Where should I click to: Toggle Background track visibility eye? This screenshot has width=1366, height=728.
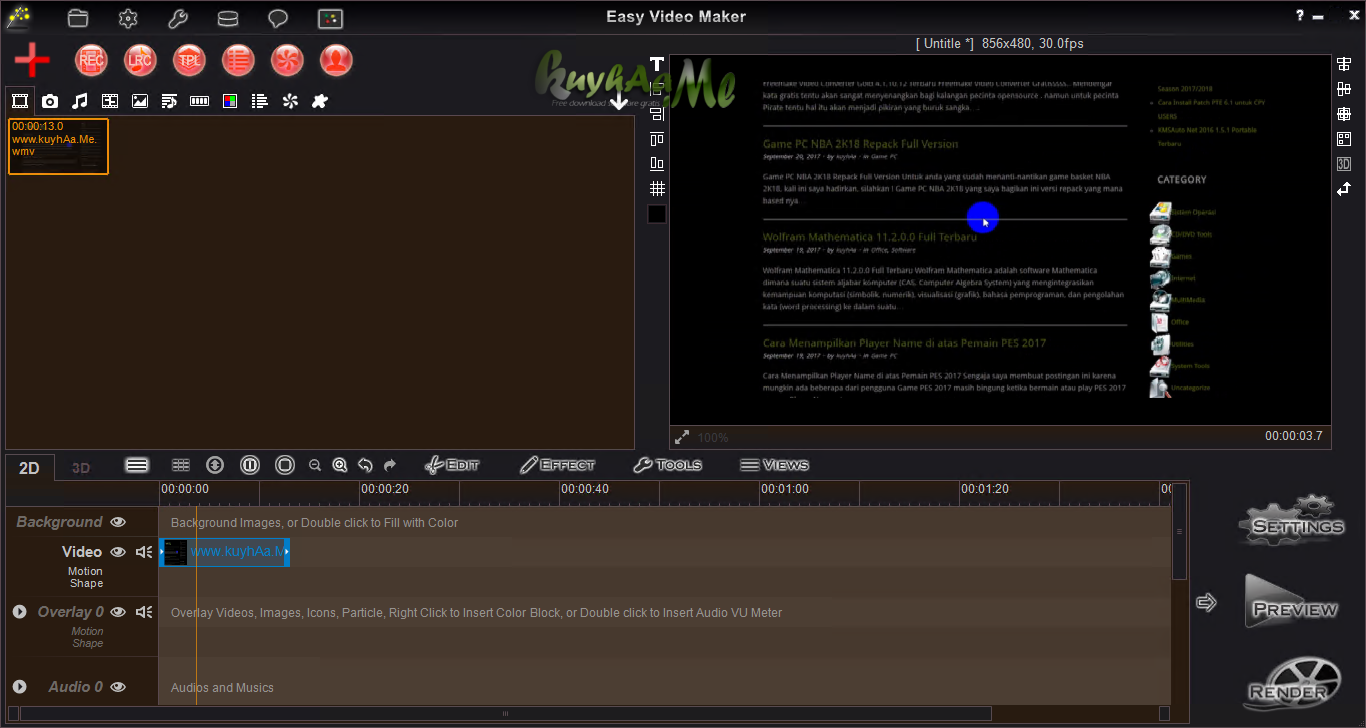pos(118,522)
